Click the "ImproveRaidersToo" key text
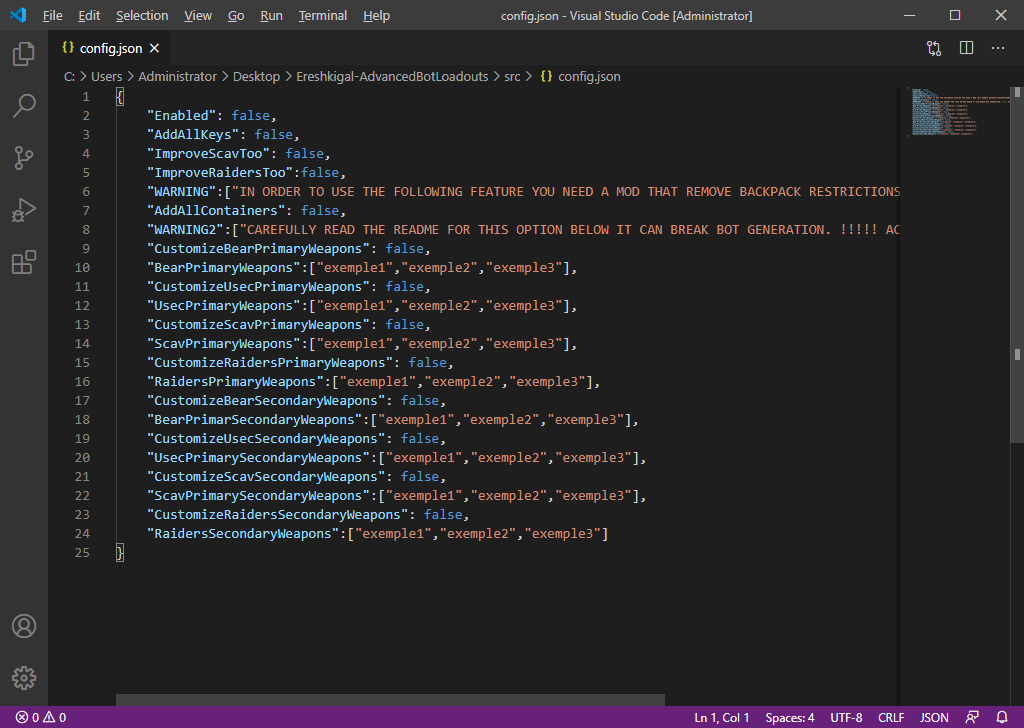 (220, 172)
